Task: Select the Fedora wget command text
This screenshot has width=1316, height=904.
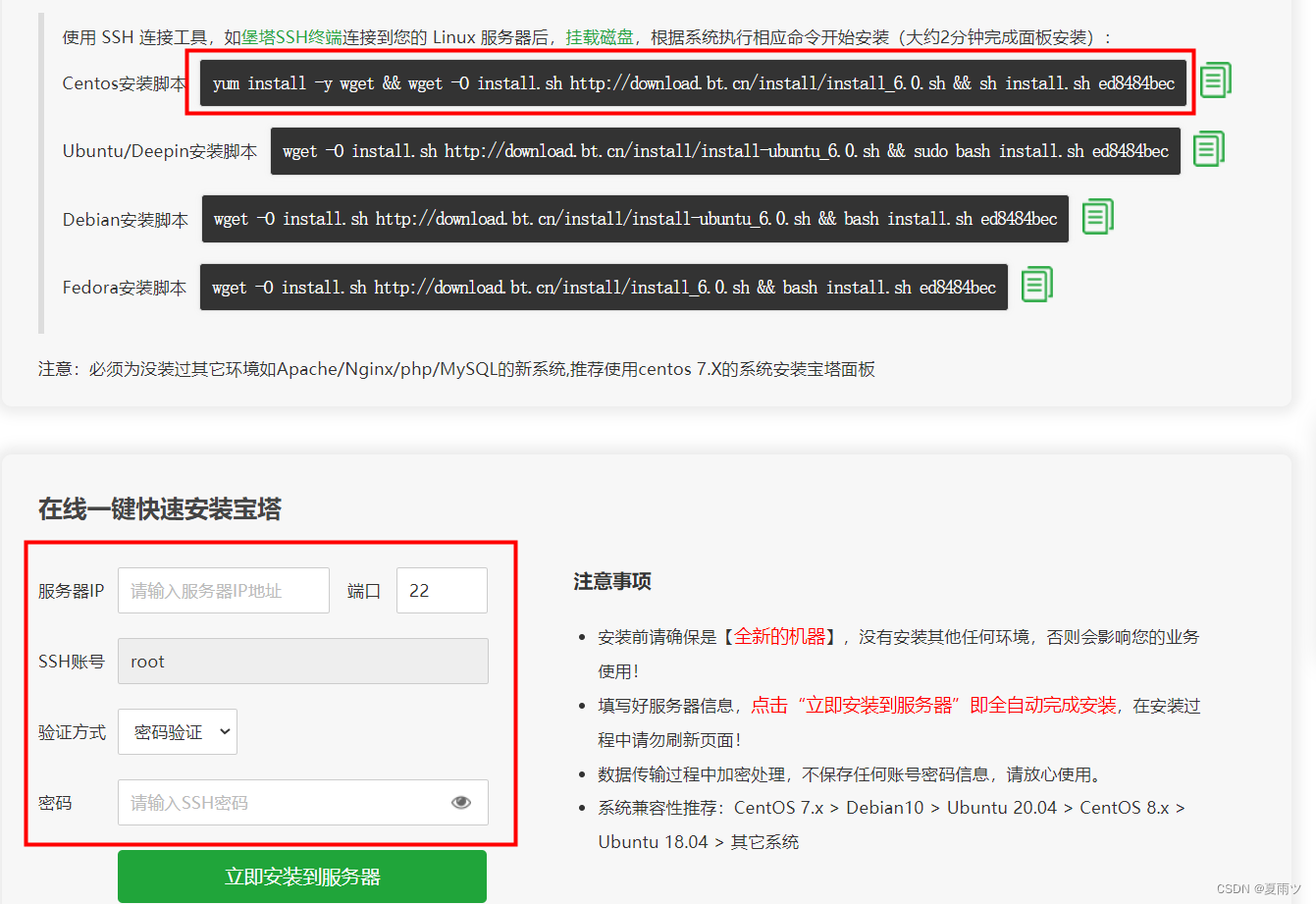Action: pyautogui.click(x=604, y=288)
